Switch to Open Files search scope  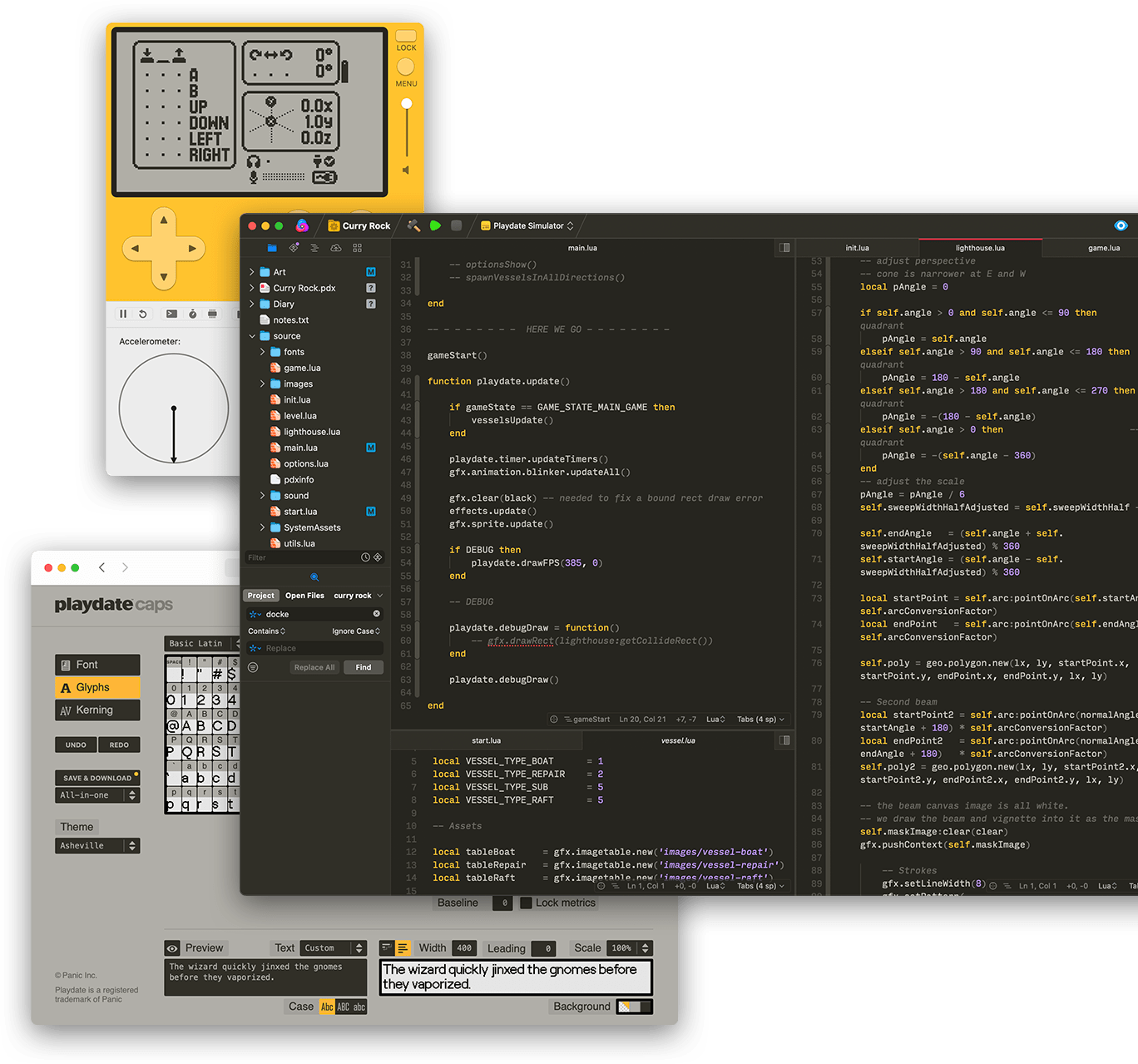pyautogui.click(x=304, y=596)
